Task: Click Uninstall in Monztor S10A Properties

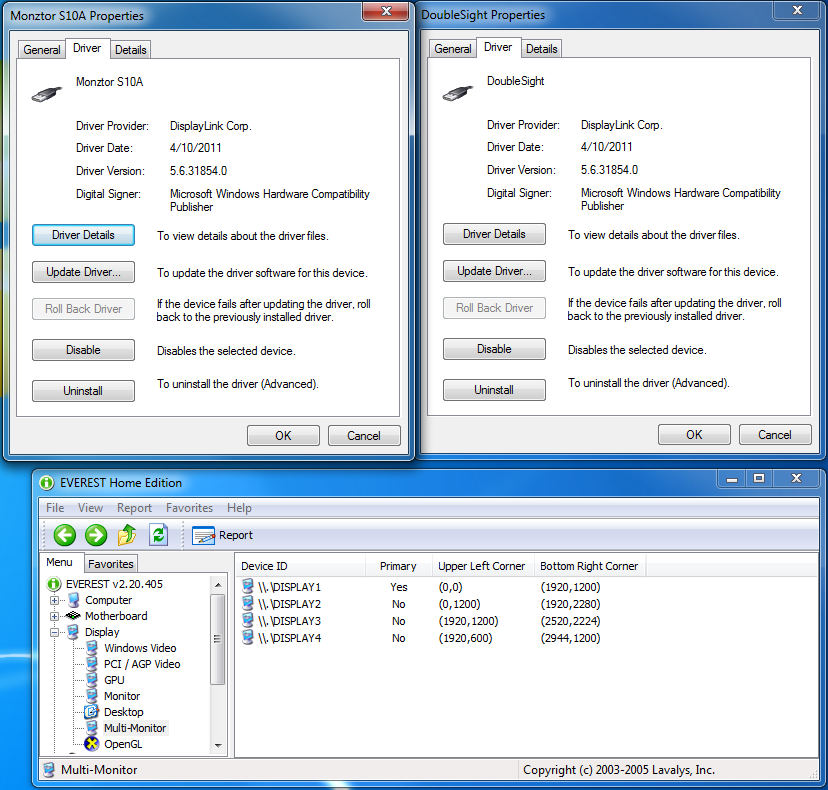Action: (x=83, y=391)
